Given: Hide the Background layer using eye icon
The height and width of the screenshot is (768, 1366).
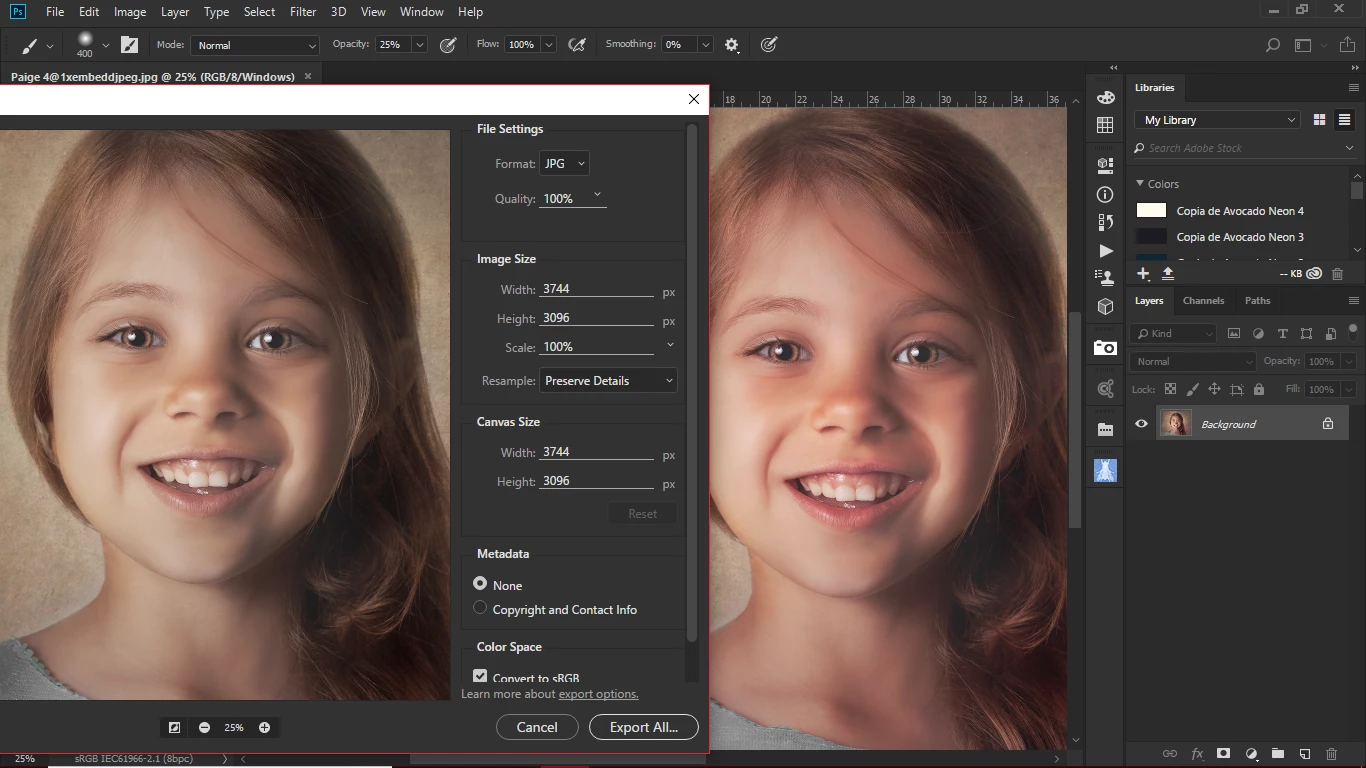Looking at the screenshot, I should [x=1141, y=424].
